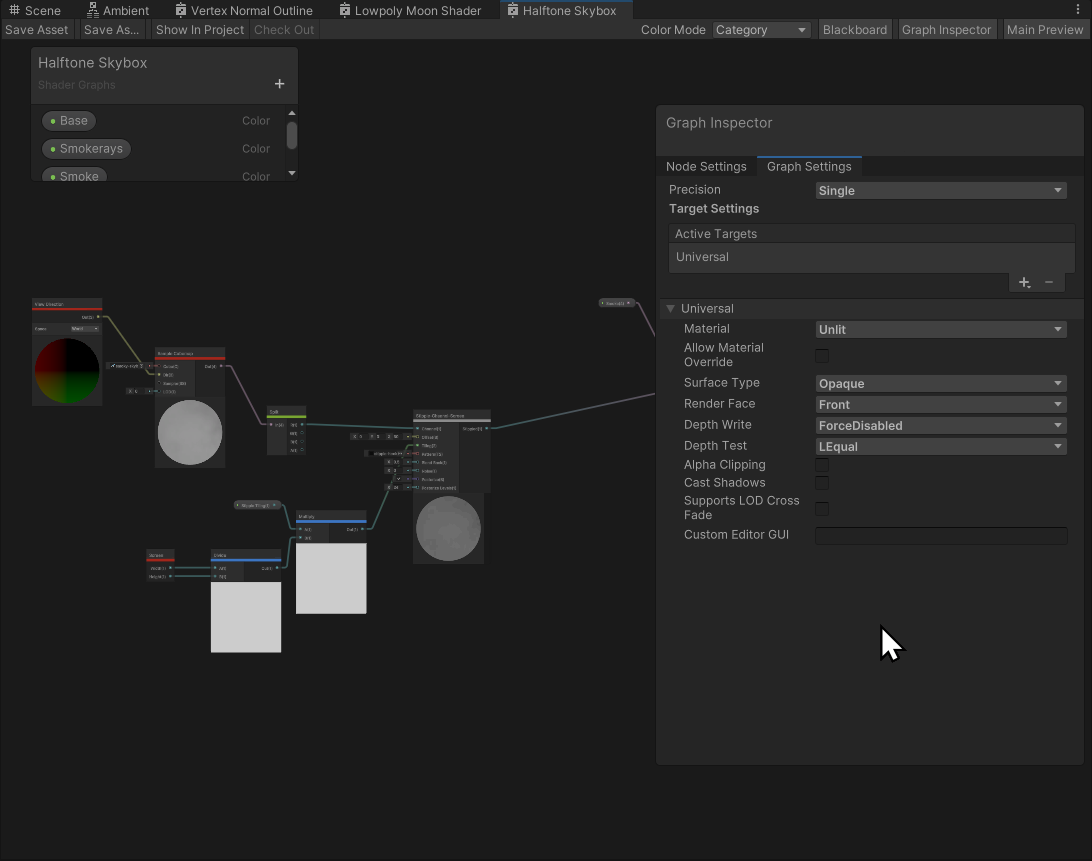Collapse the Universal target section
The height and width of the screenshot is (861, 1092).
coord(671,309)
